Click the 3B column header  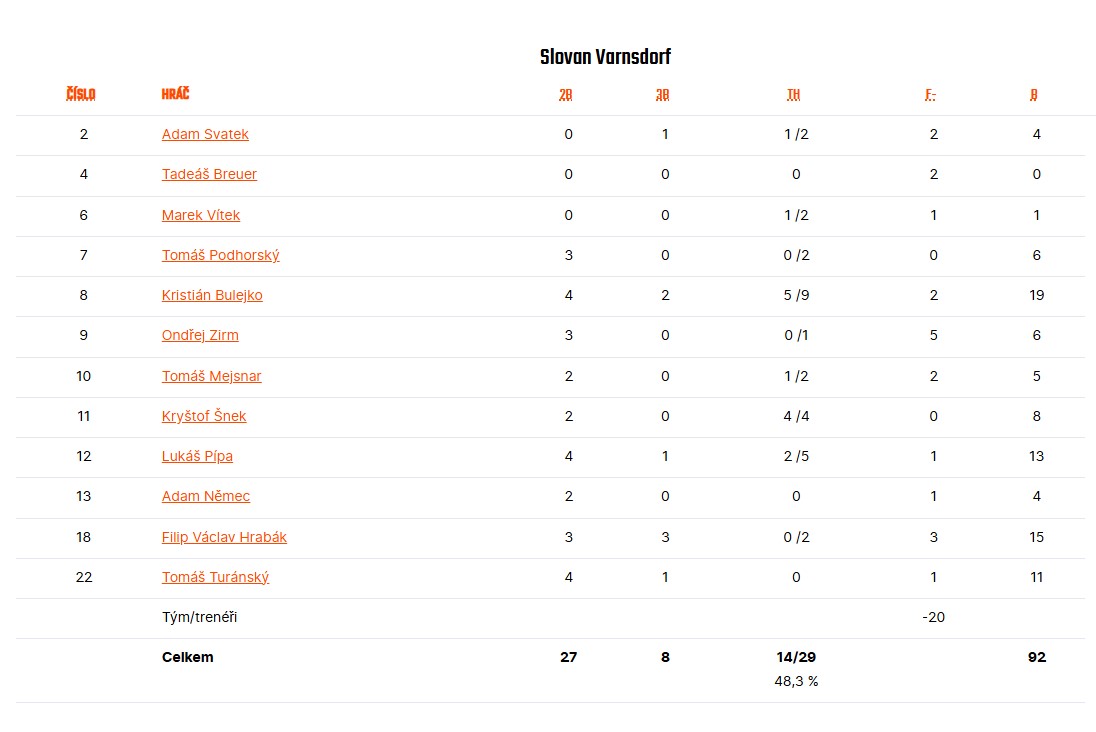(x=663, y=94)
